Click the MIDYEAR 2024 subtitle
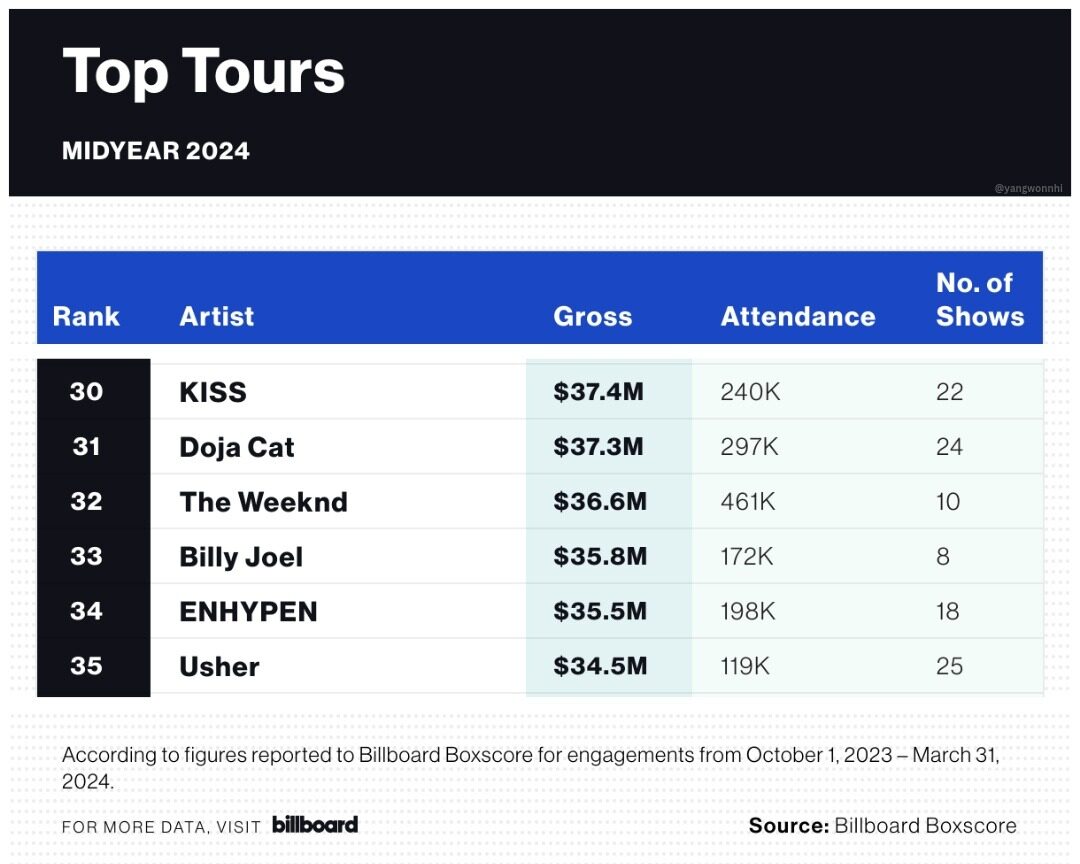1080x864 pixels. click(x=156, y=151)
